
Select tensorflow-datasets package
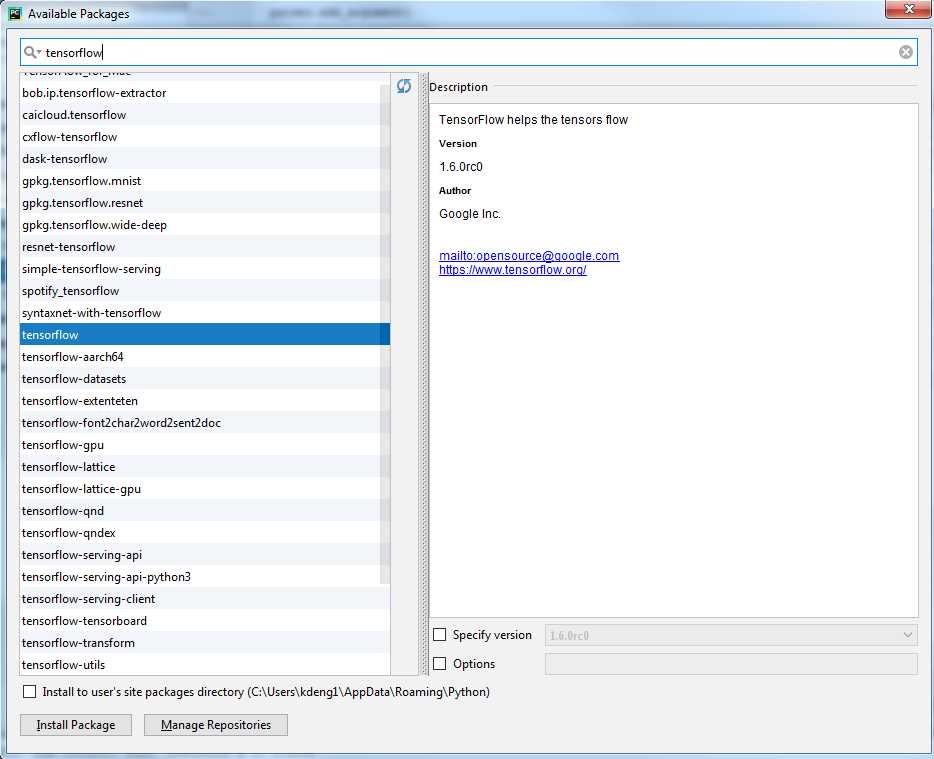point(205,379)
